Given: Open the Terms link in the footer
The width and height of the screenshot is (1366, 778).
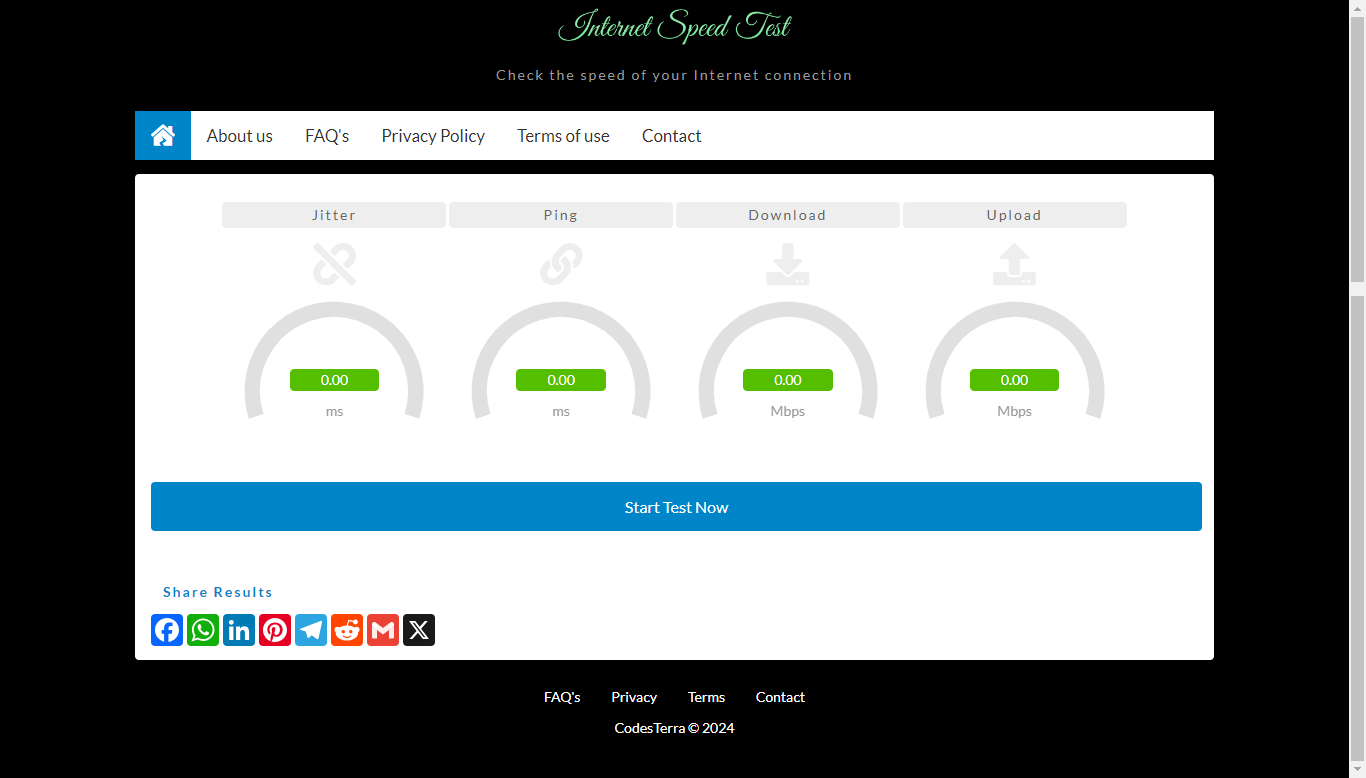Looking at the screenshot, I should 707,697.
